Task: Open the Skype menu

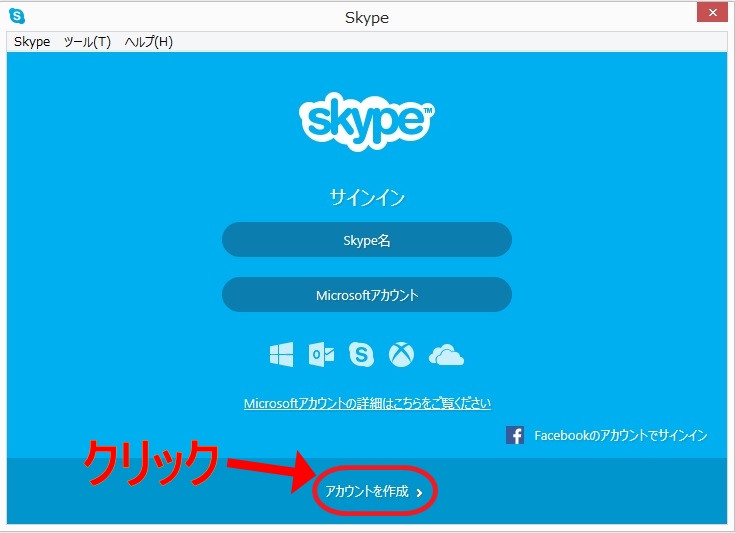Action: [x=32, y=42]
